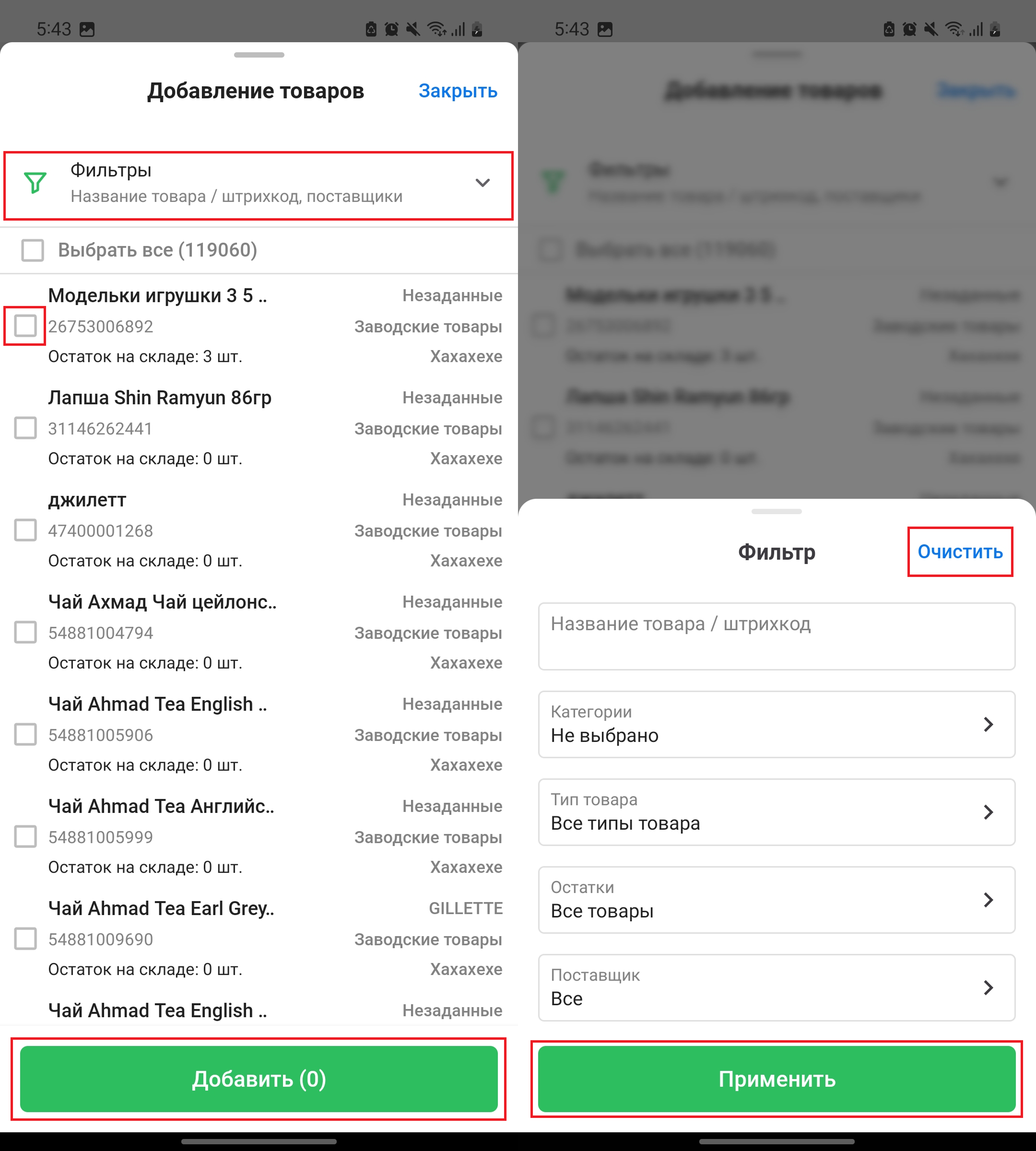The height and width of the screenshot is (1151, 1036).
Task: Open the Тип товара chevron
Action: (988, 812)
